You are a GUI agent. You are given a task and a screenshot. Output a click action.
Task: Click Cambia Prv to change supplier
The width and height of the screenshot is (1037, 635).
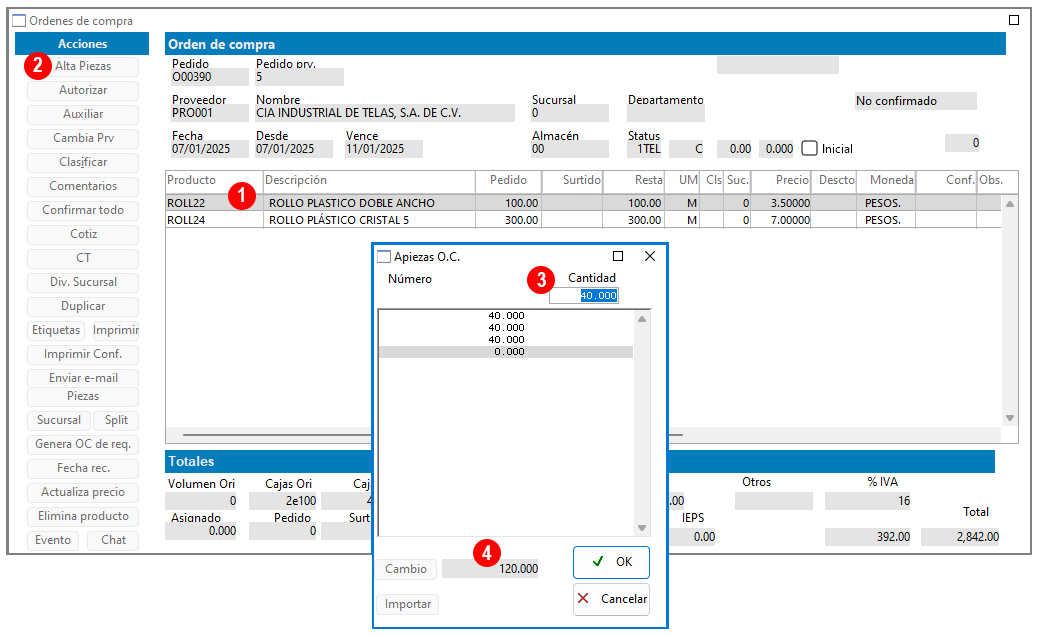click(x=83, y=138)
